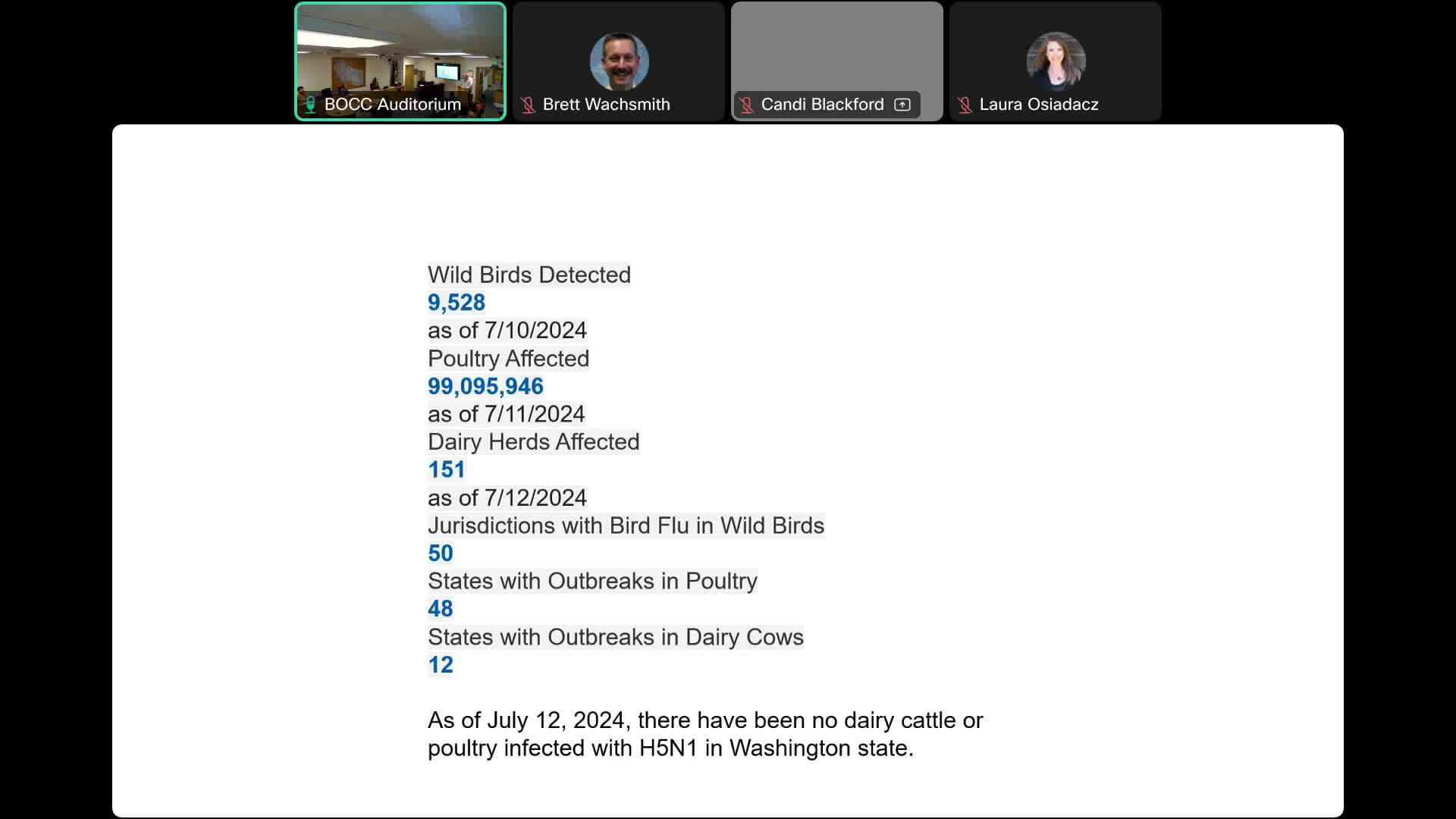Click the Laura Osiadacz name label

click(1039, 105)
